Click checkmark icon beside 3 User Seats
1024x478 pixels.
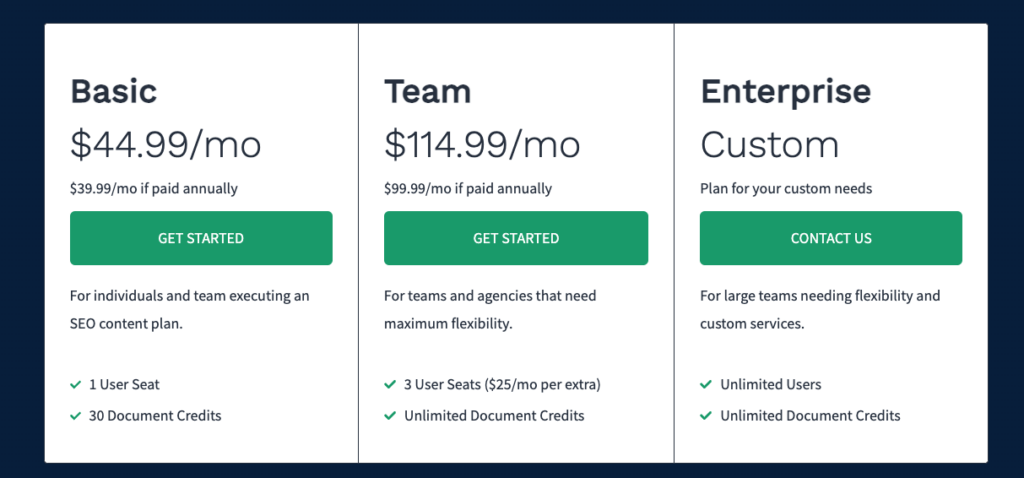[x=390, y=385]
